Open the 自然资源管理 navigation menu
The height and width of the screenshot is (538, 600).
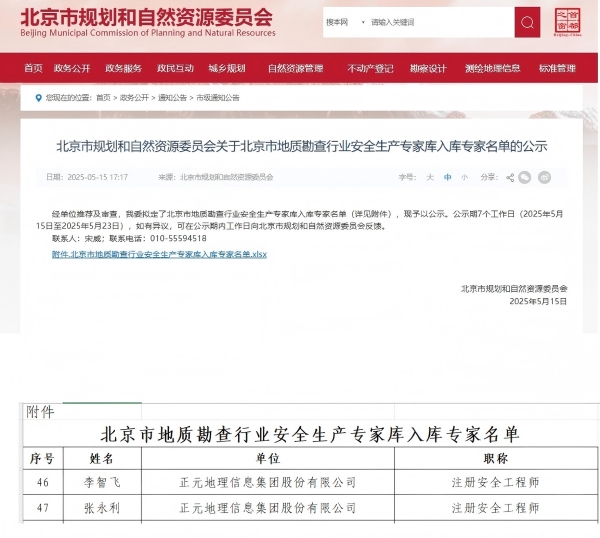click(296, 68)
